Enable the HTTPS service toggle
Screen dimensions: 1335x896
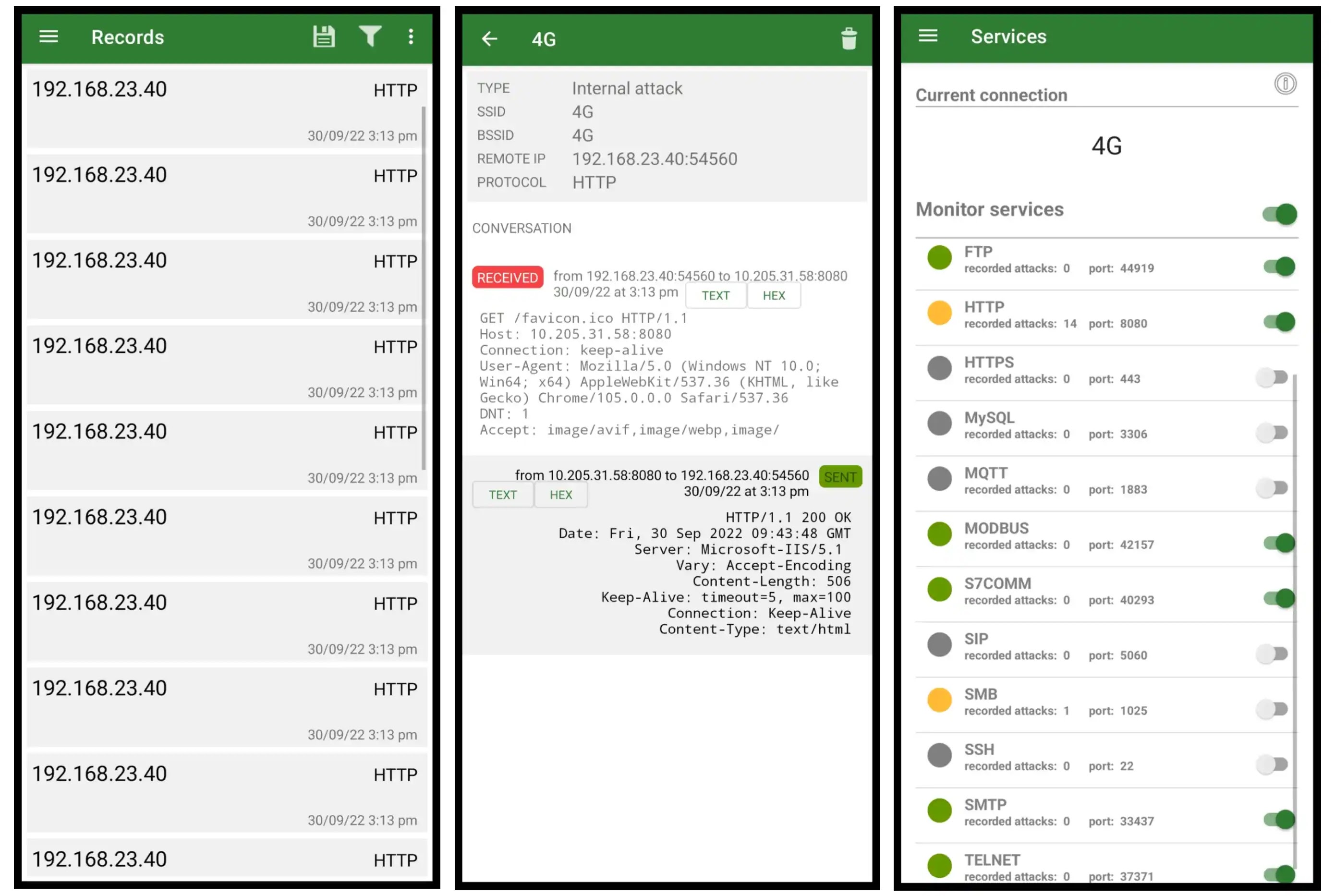tap(1272, 377)
